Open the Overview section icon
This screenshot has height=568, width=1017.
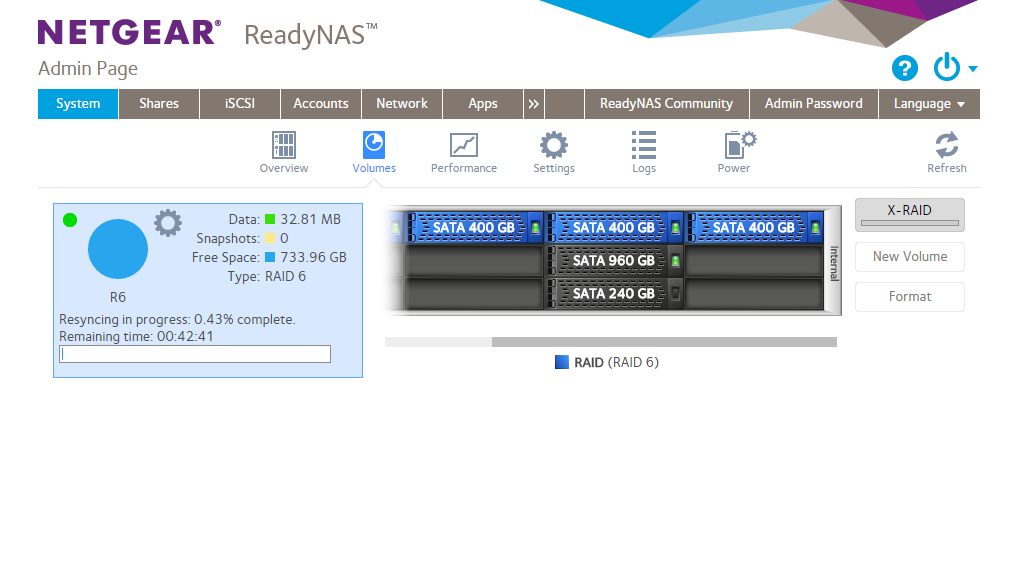(x=283, y=145)
